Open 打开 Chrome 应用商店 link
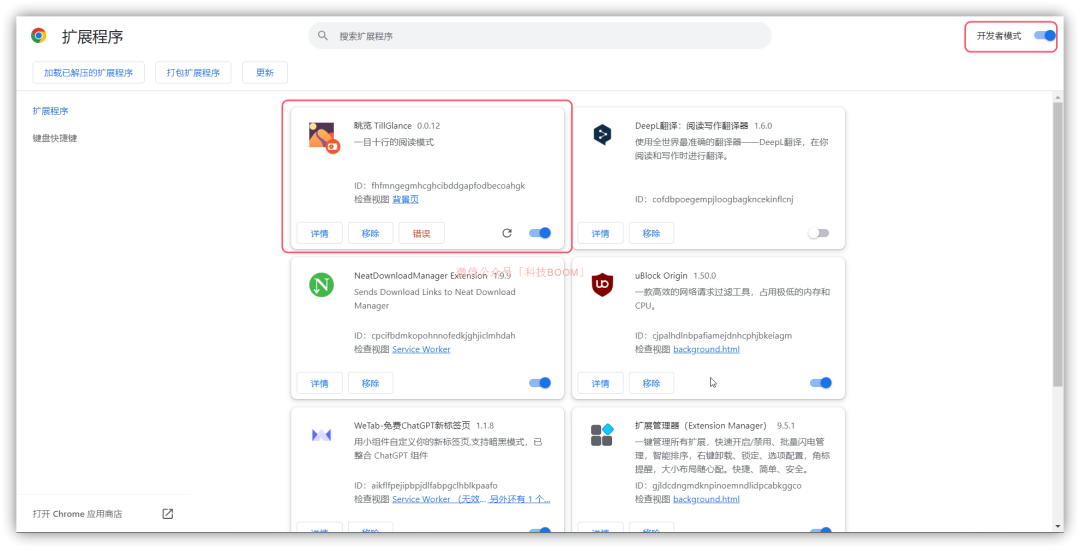Screen dimensions: 1080x549 click(77, 514)
